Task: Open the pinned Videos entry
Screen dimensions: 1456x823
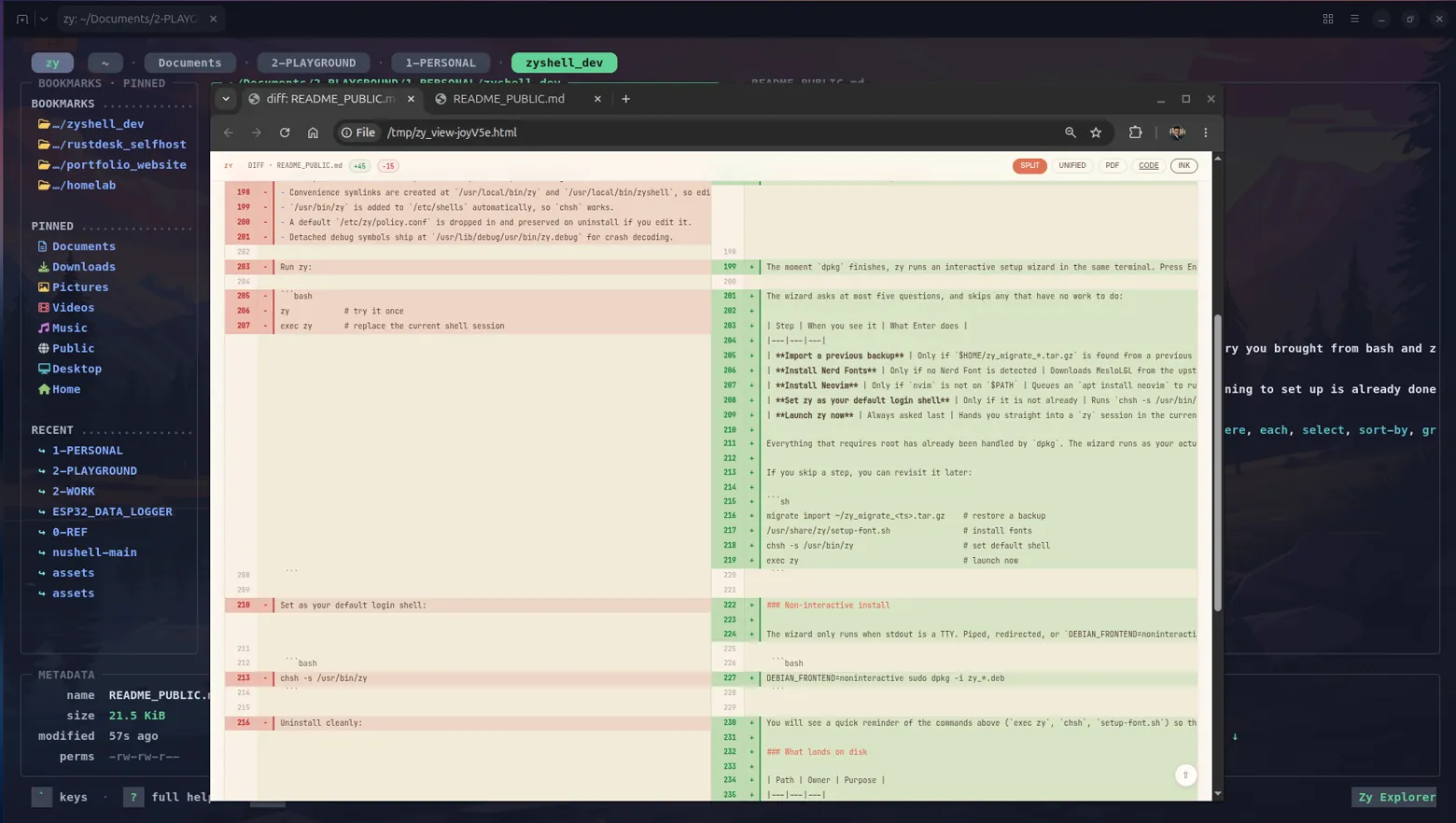Action: tap(66, 308)
